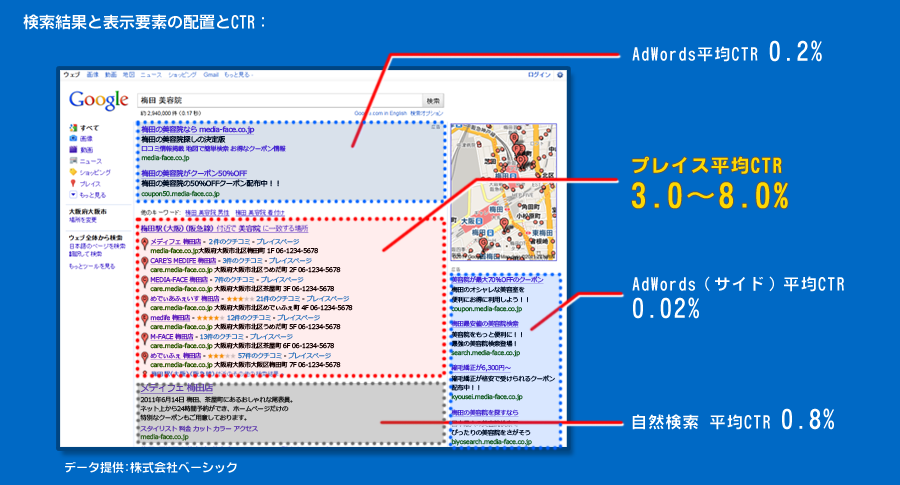
Task: Select the すべて filter icon in sidebar
Action: pos(73,127)
